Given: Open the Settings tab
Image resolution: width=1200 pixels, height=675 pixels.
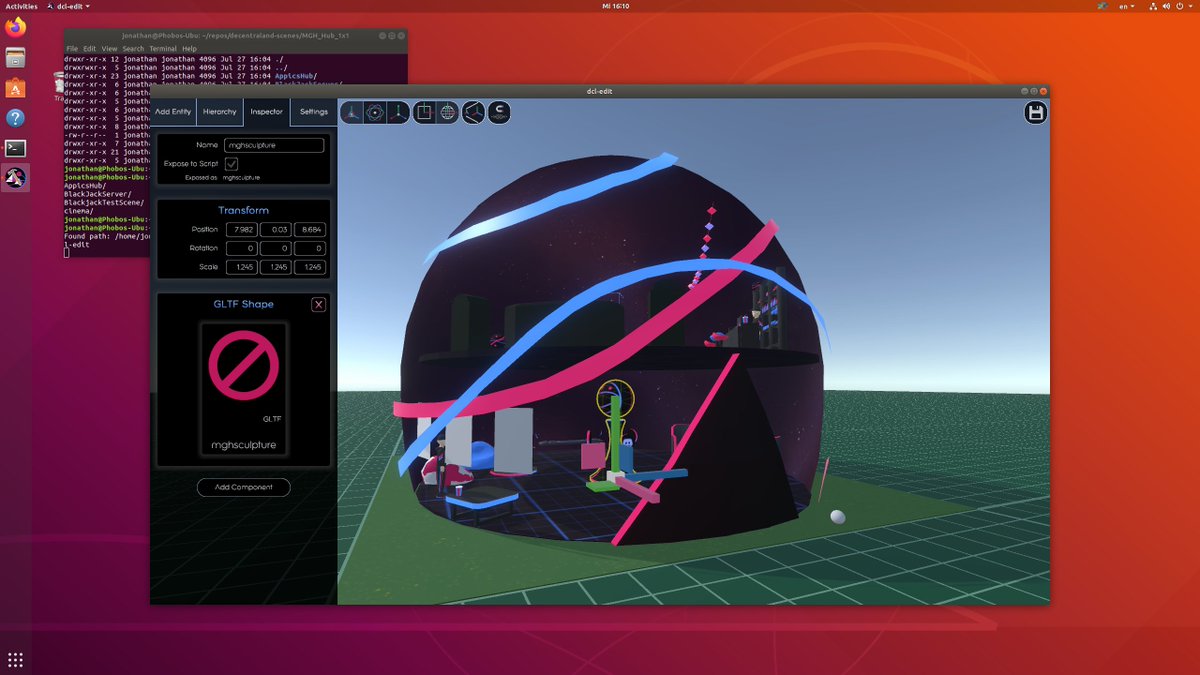Looking at the screenshot, I should tap(314, 112).
